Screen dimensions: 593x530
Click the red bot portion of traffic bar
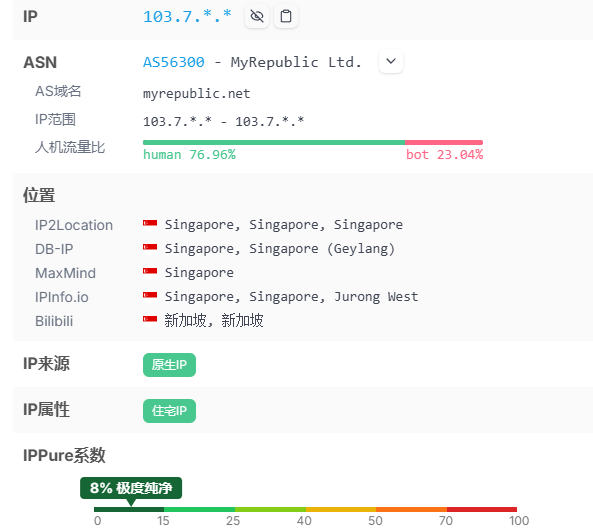click(444, 143)
